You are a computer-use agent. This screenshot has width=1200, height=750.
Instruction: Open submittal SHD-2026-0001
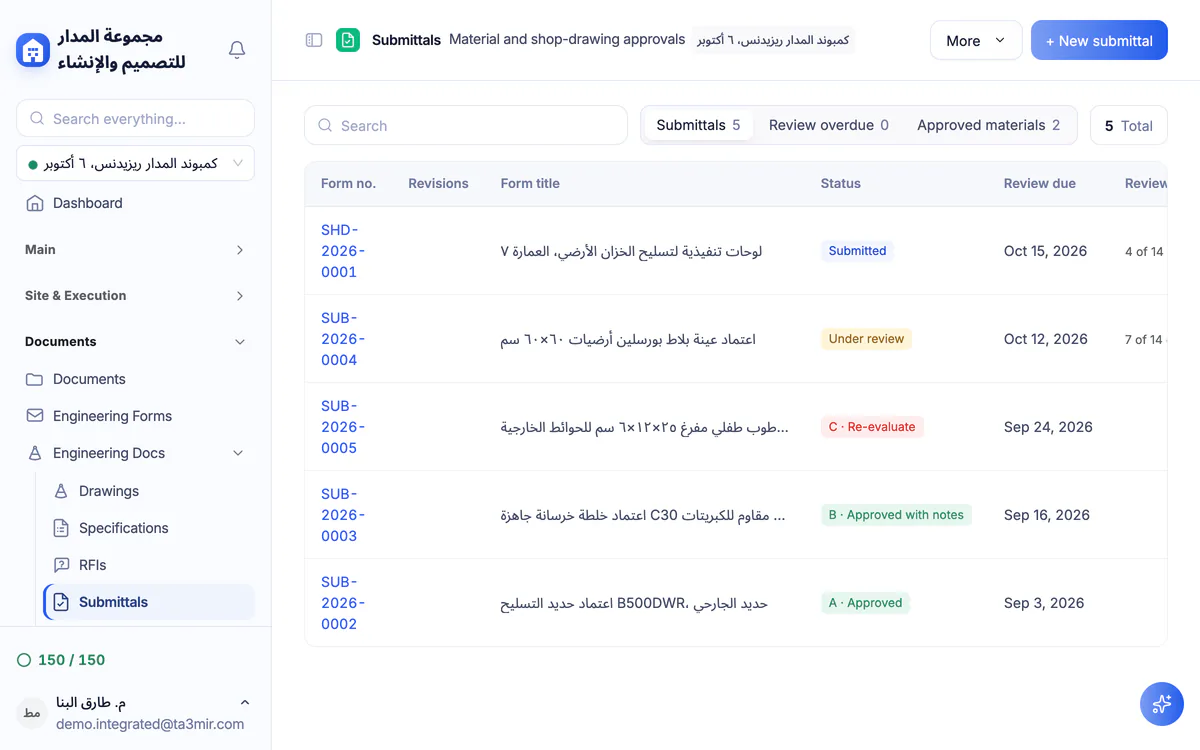pos(343,251)
